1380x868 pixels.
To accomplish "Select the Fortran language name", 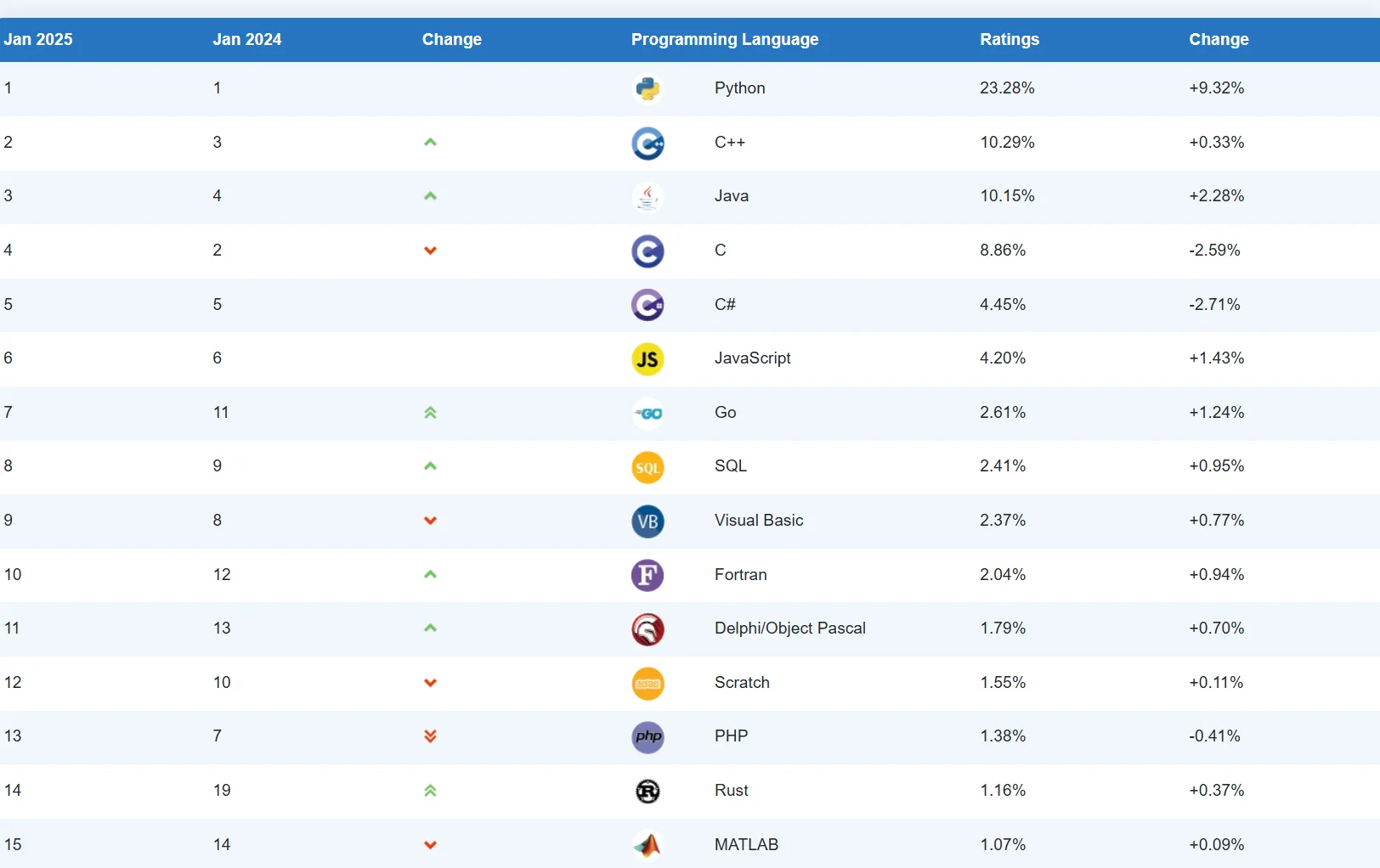I will click(741, 574).
